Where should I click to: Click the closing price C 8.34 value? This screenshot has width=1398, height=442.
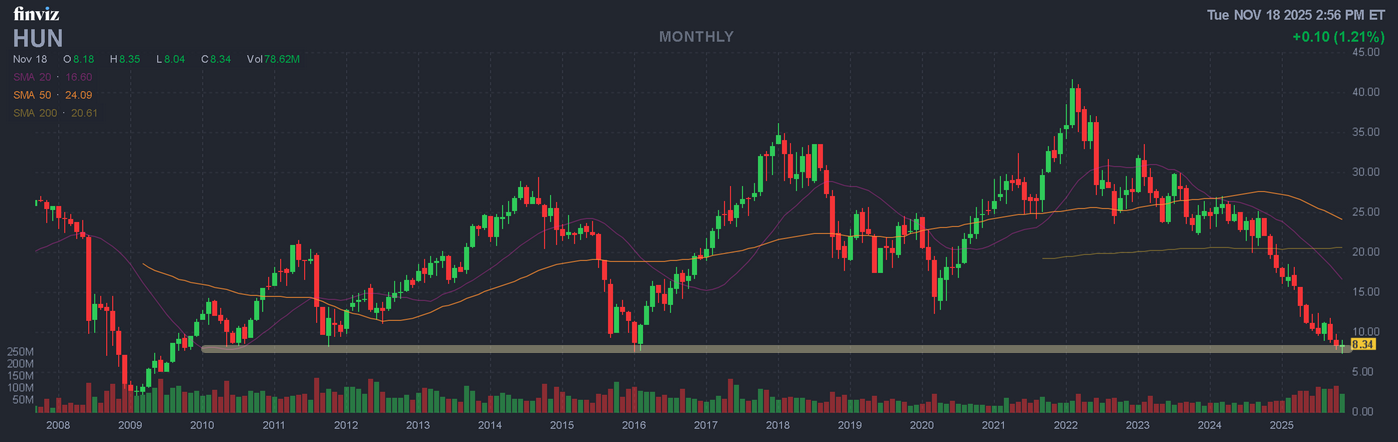[x=216, y=60]
